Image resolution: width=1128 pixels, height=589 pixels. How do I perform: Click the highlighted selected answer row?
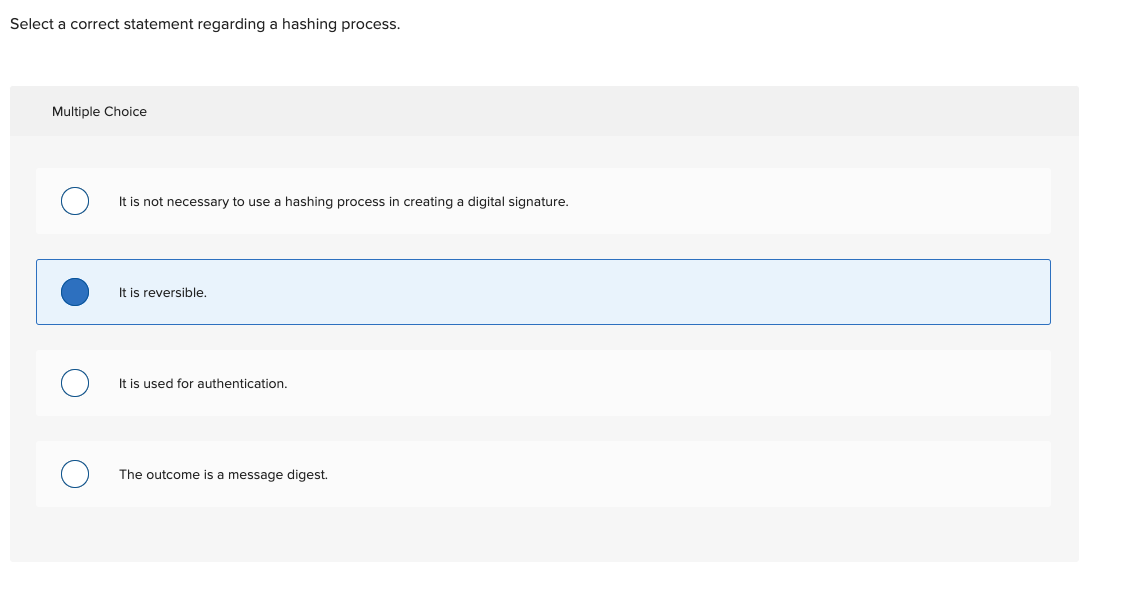[543, 292]
